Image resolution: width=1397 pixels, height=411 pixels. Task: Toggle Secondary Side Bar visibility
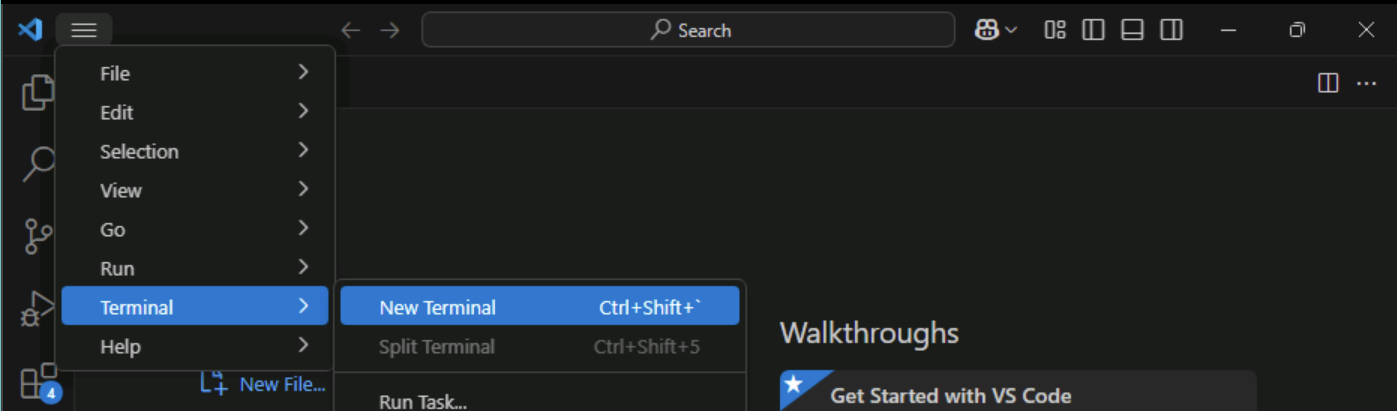tap(1171, 30)
